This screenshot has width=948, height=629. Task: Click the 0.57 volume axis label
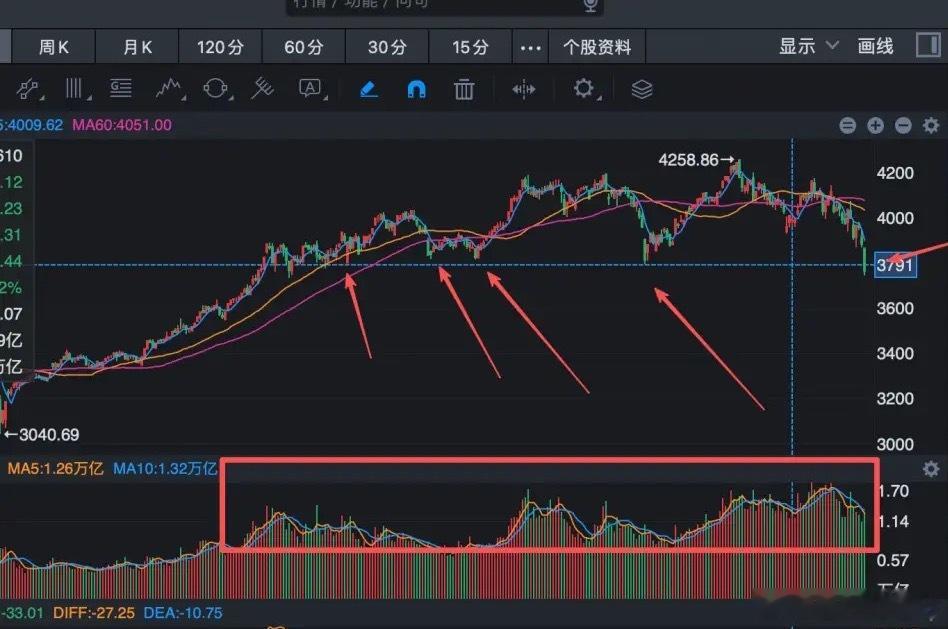pos(893,561)
